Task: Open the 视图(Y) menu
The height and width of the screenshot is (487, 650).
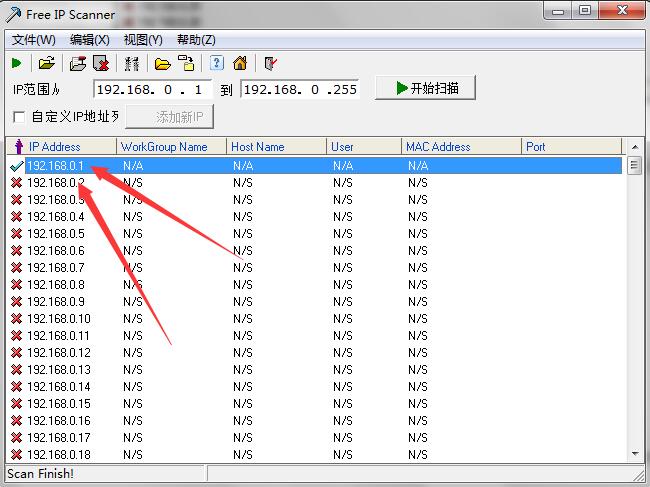Action: [x=142, y=40]
